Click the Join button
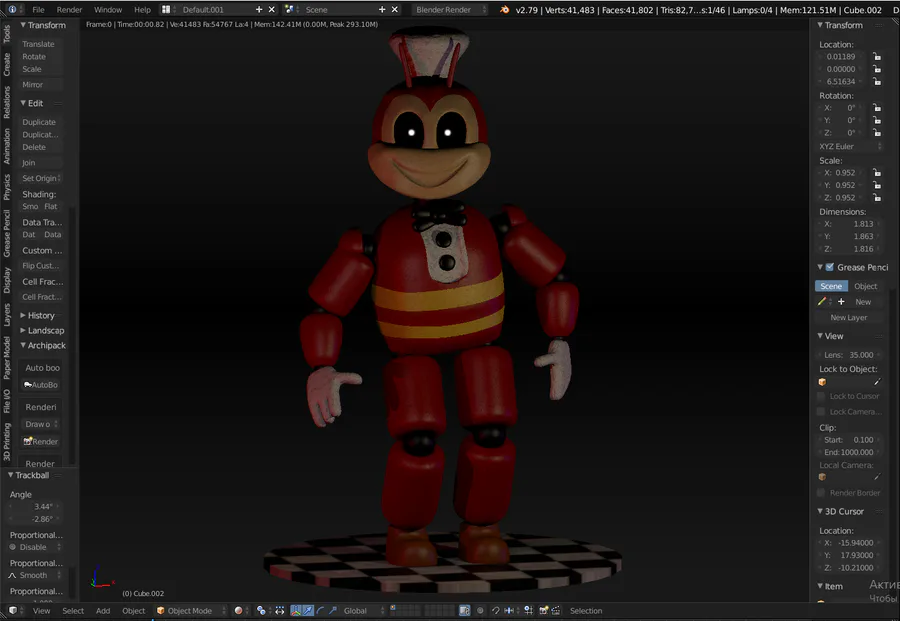The image size is (900, 621). coord(41,162)
